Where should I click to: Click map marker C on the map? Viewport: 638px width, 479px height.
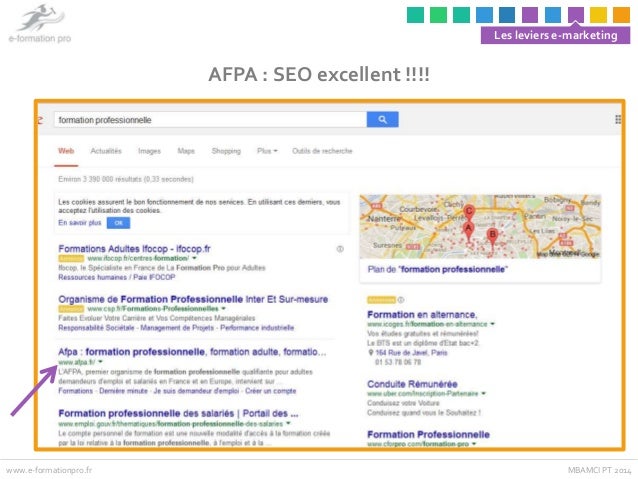[x=469, y=214]
